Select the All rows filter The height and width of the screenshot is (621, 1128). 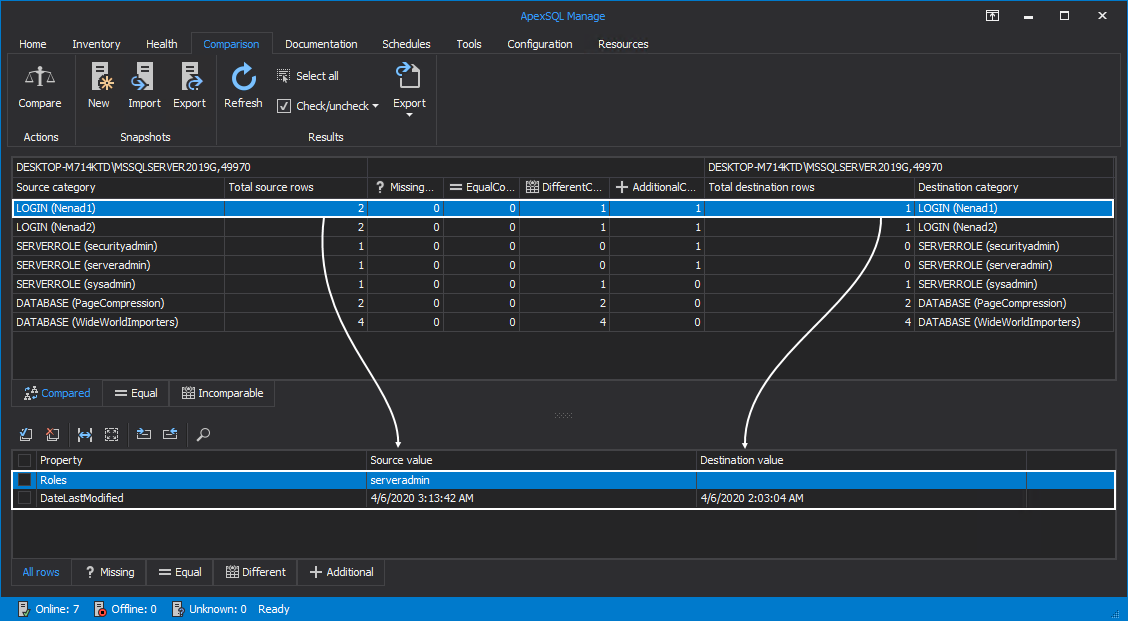tap(41, 572)
